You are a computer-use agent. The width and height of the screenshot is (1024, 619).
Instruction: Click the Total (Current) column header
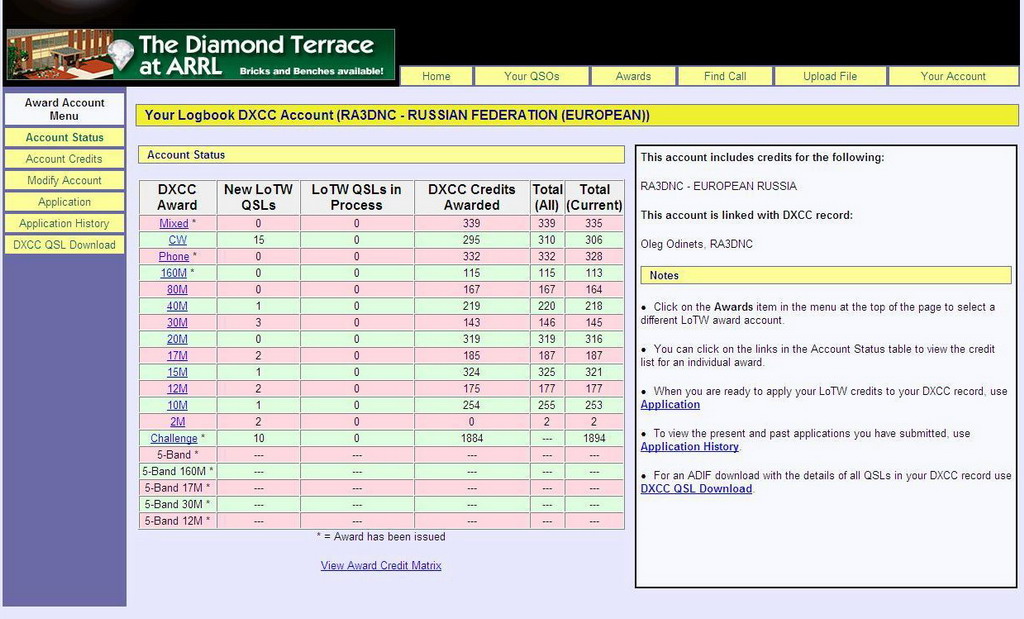tap(594, 197)
